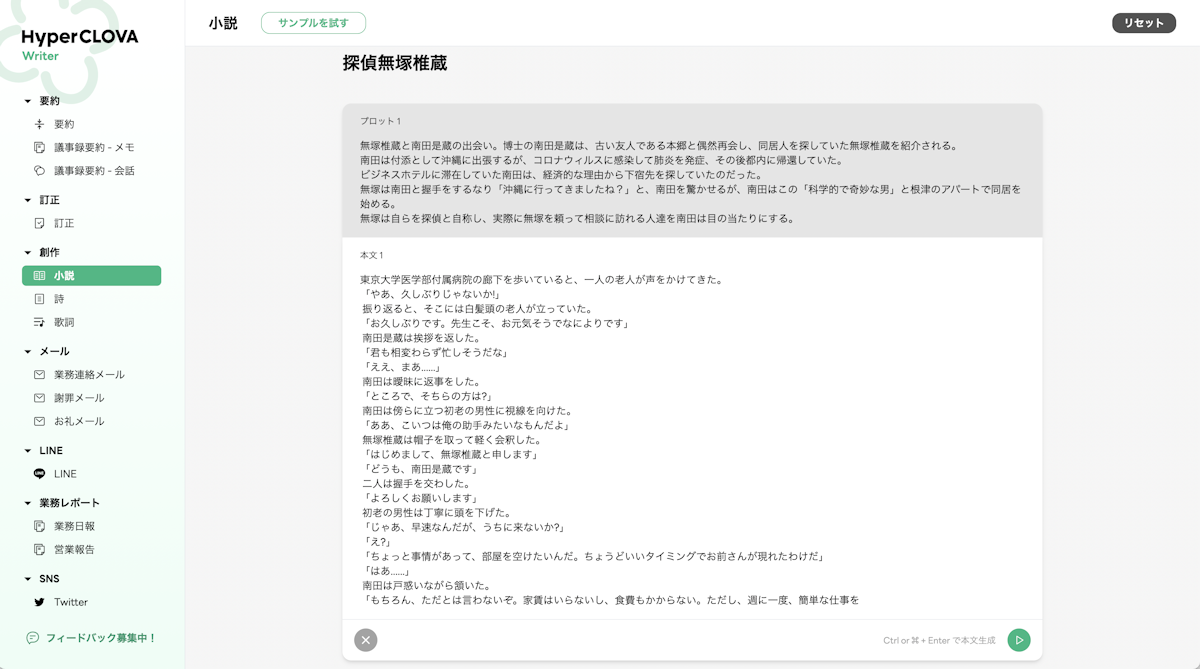1200x669 pixels.
Task: Collapse the 創作 section
Action: click(28, 253)
